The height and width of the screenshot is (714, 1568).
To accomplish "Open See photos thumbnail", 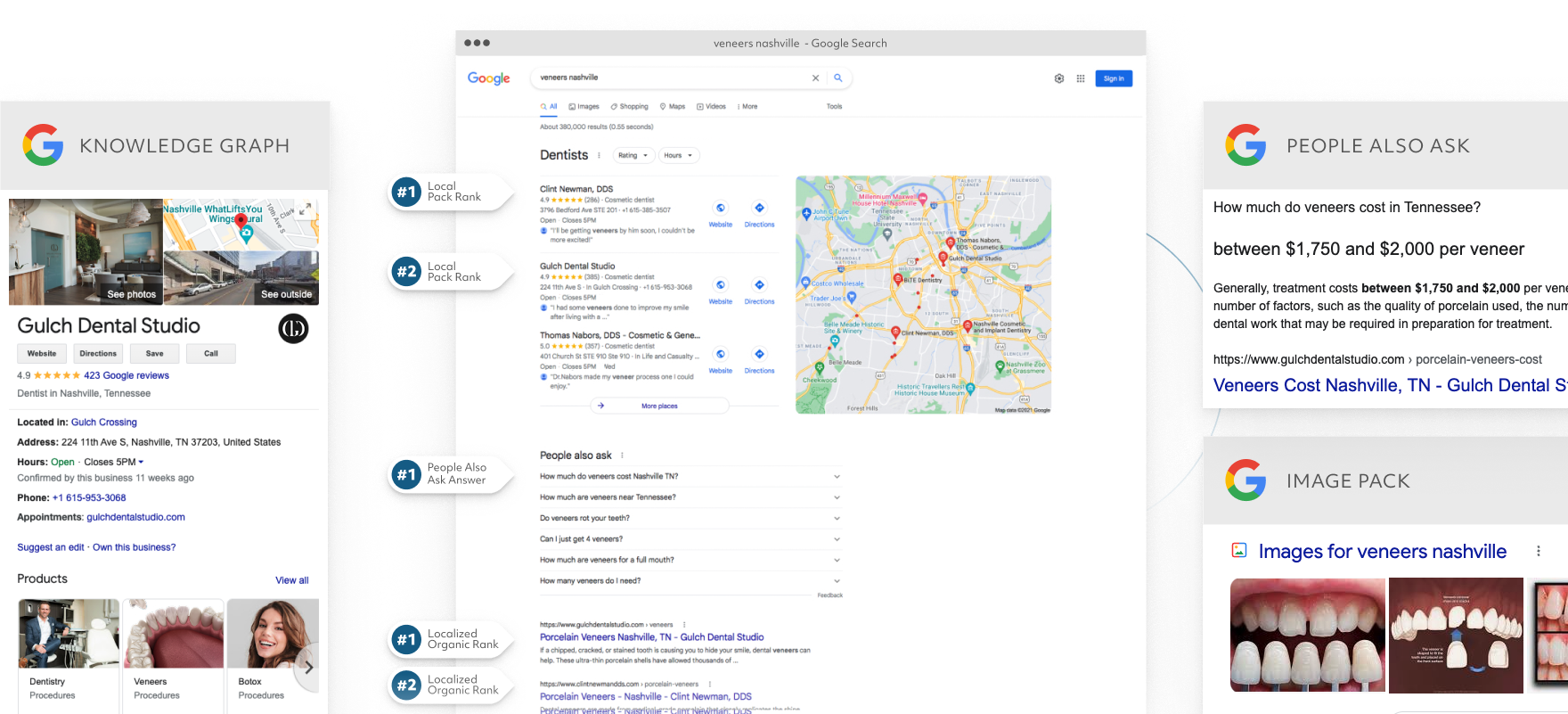I will [86, 252].
